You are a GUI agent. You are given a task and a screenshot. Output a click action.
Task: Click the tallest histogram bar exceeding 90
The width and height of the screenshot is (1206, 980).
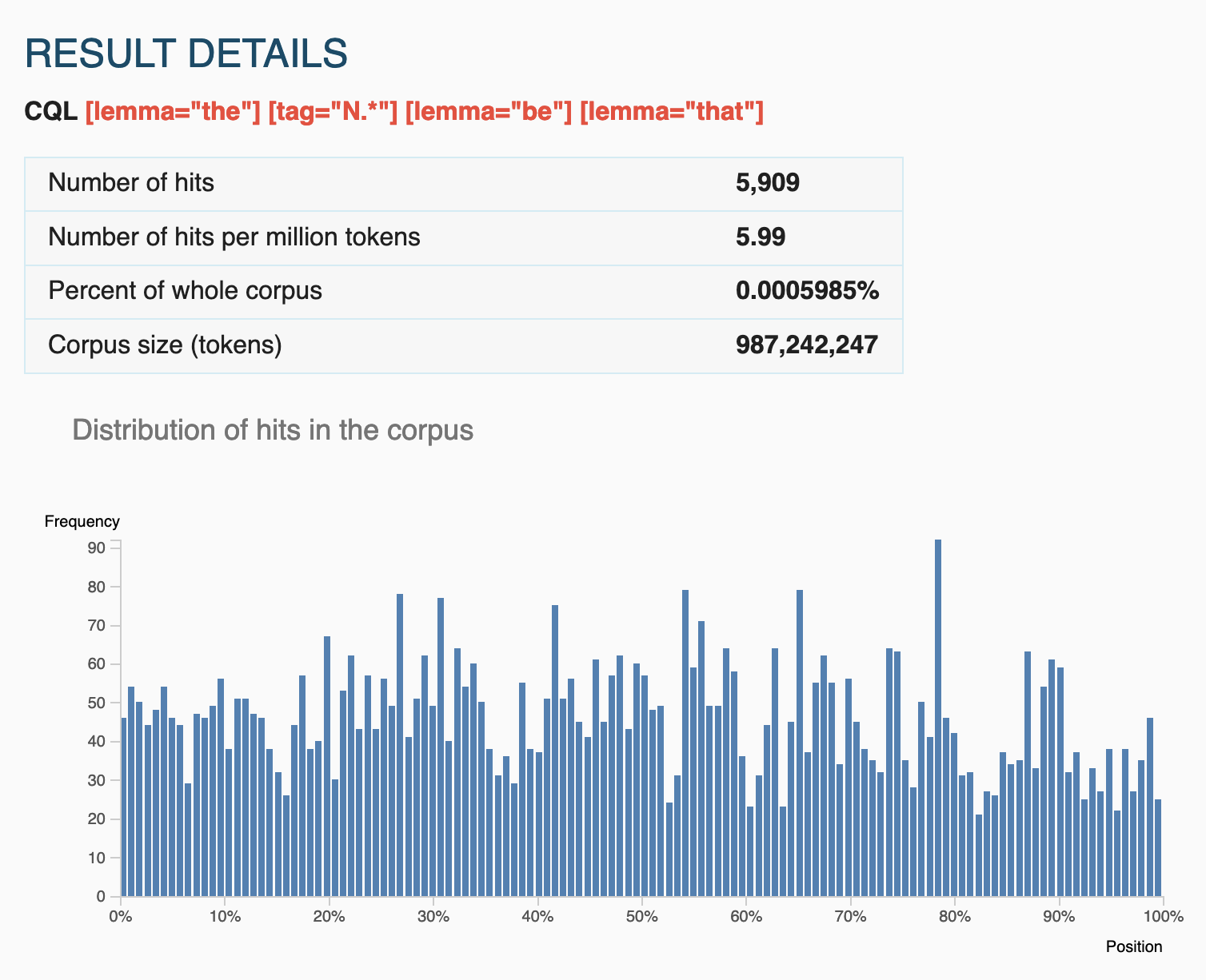pyautogui.click(x=938, y=719)
